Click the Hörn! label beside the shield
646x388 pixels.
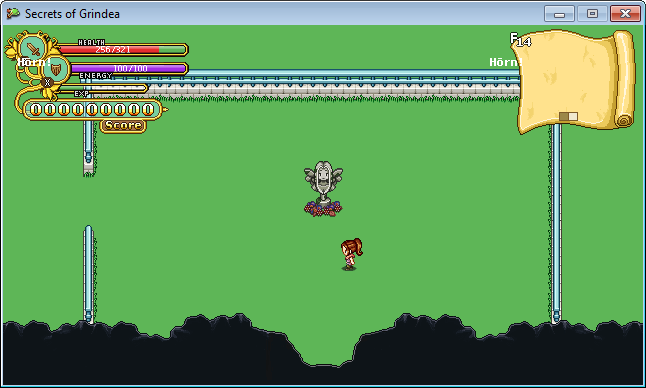tap(34, 62)
